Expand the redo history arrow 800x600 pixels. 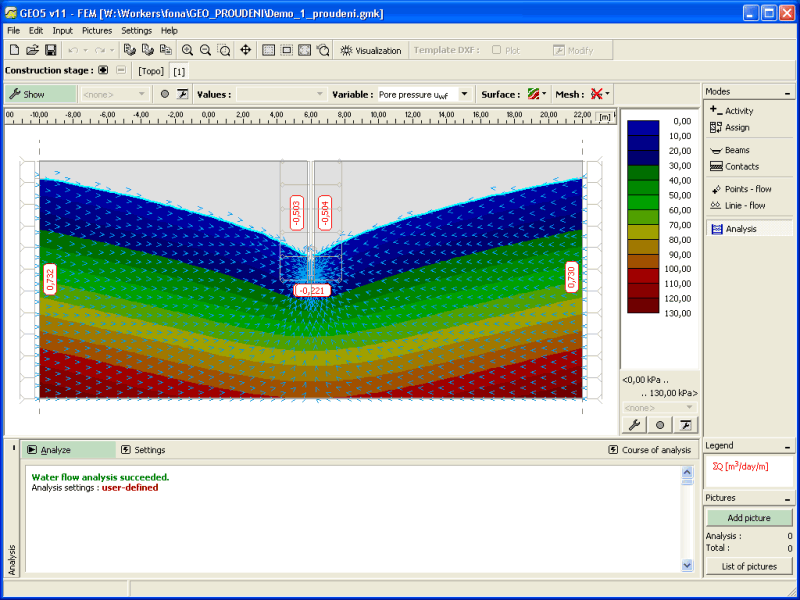click(x=112, y=50)
